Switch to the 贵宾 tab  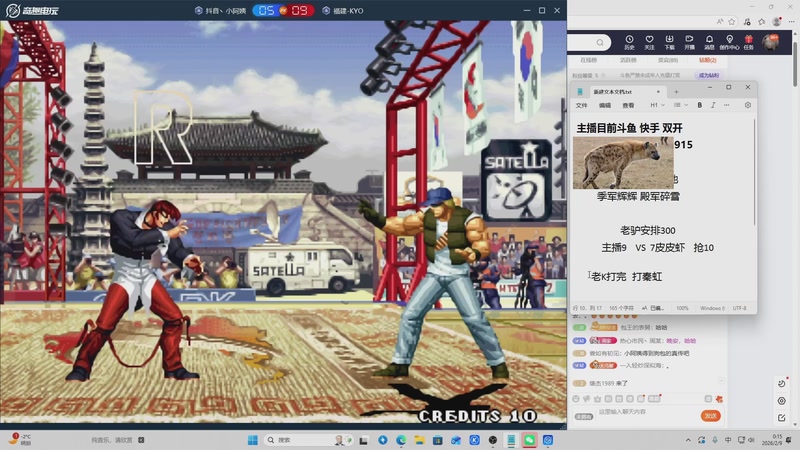(668, 60)
